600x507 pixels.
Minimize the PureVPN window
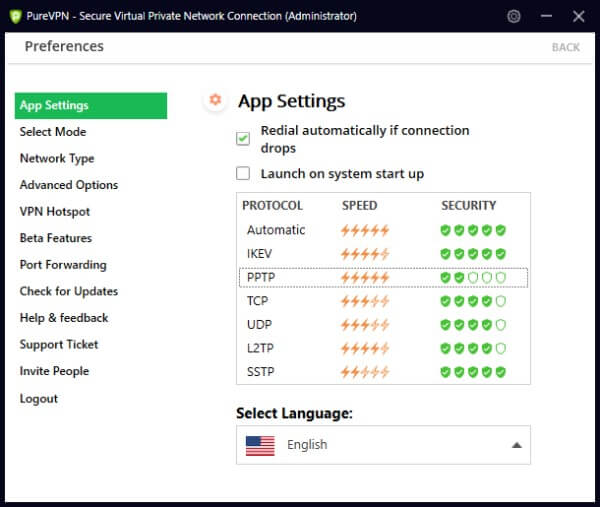click(546, 16)
